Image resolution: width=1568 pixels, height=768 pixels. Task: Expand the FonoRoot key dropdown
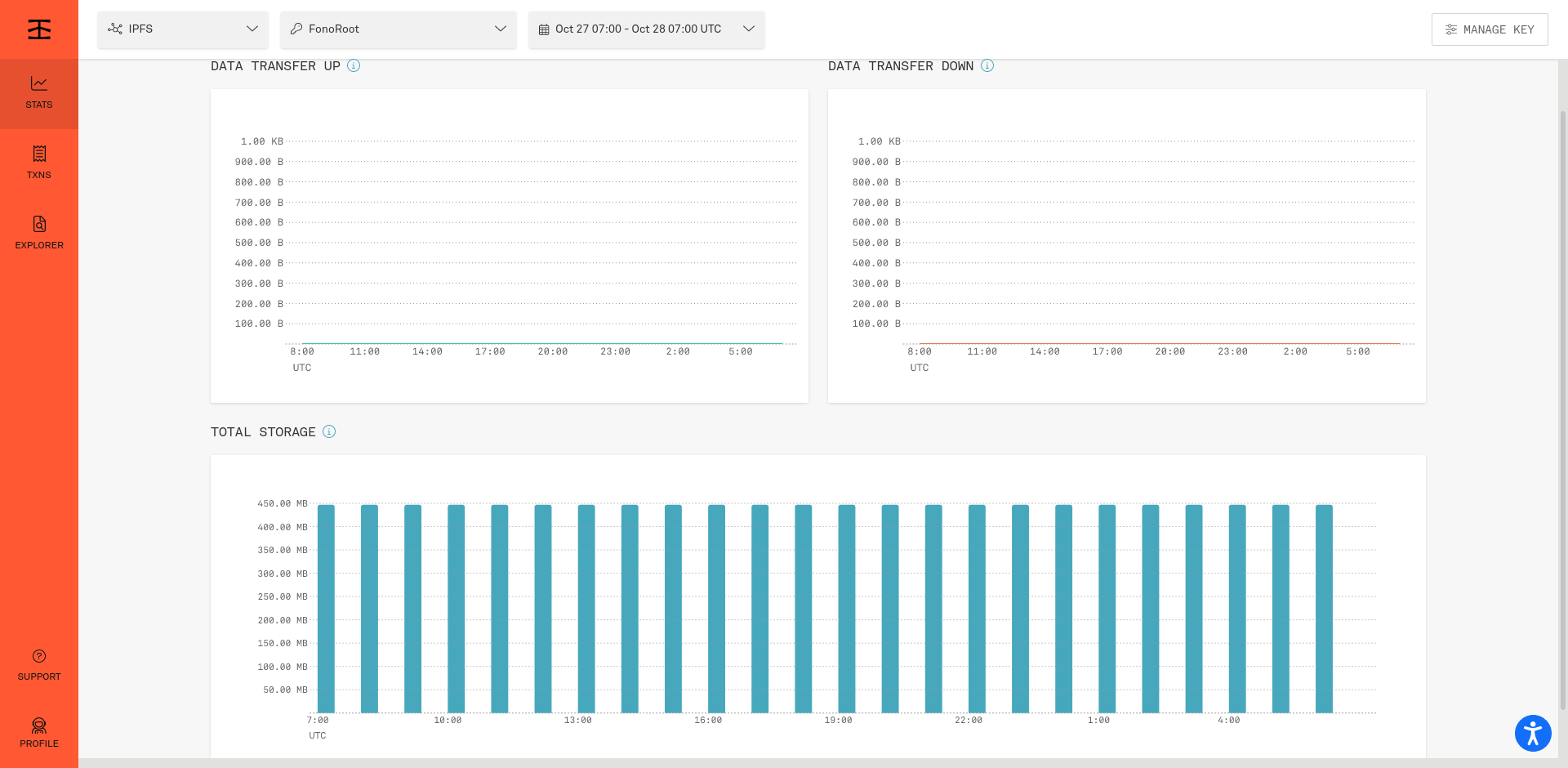click(x=399, y=29)
